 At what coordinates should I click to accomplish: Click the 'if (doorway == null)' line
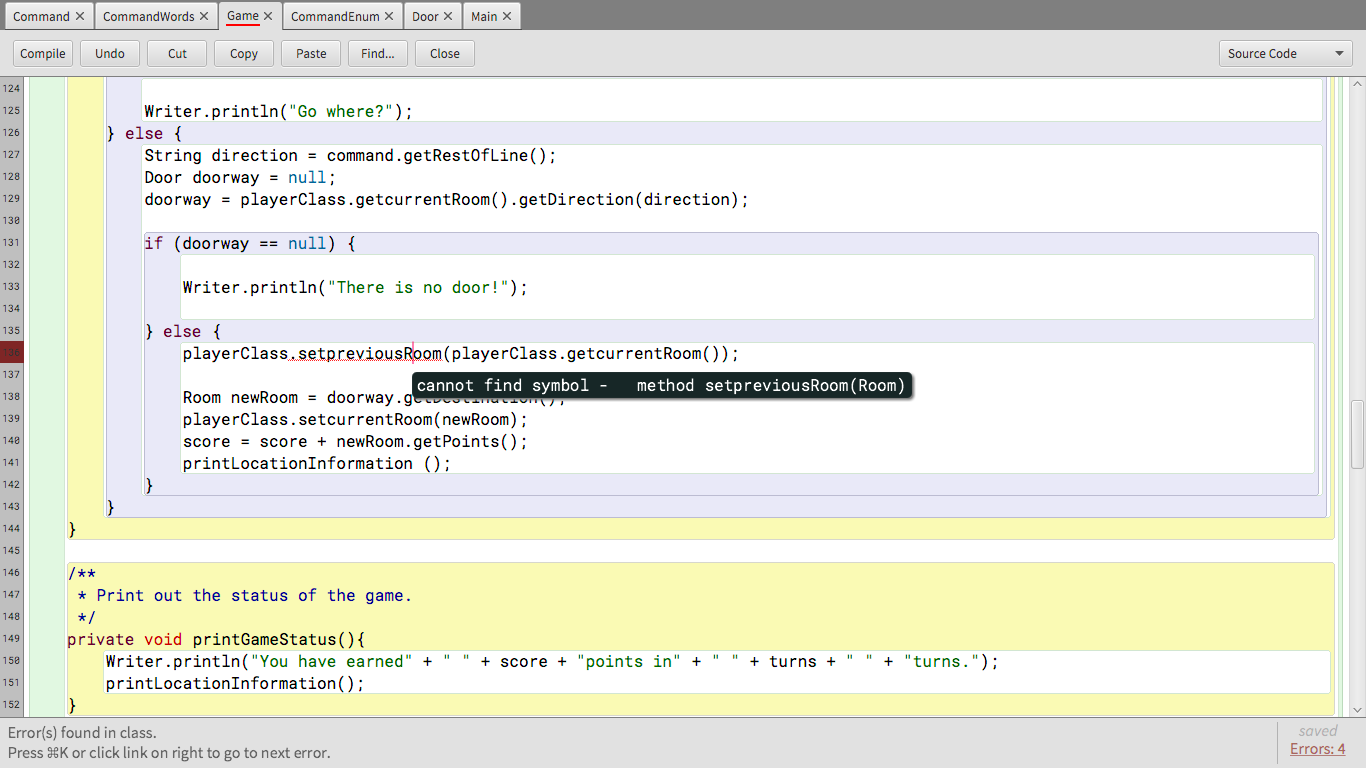click(250, 243)
